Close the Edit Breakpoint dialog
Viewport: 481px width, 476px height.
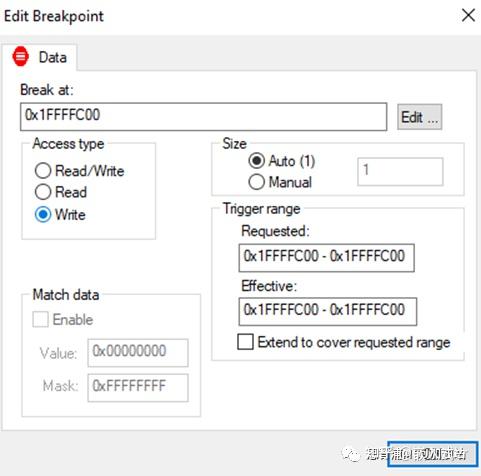(x=468, y=15)
